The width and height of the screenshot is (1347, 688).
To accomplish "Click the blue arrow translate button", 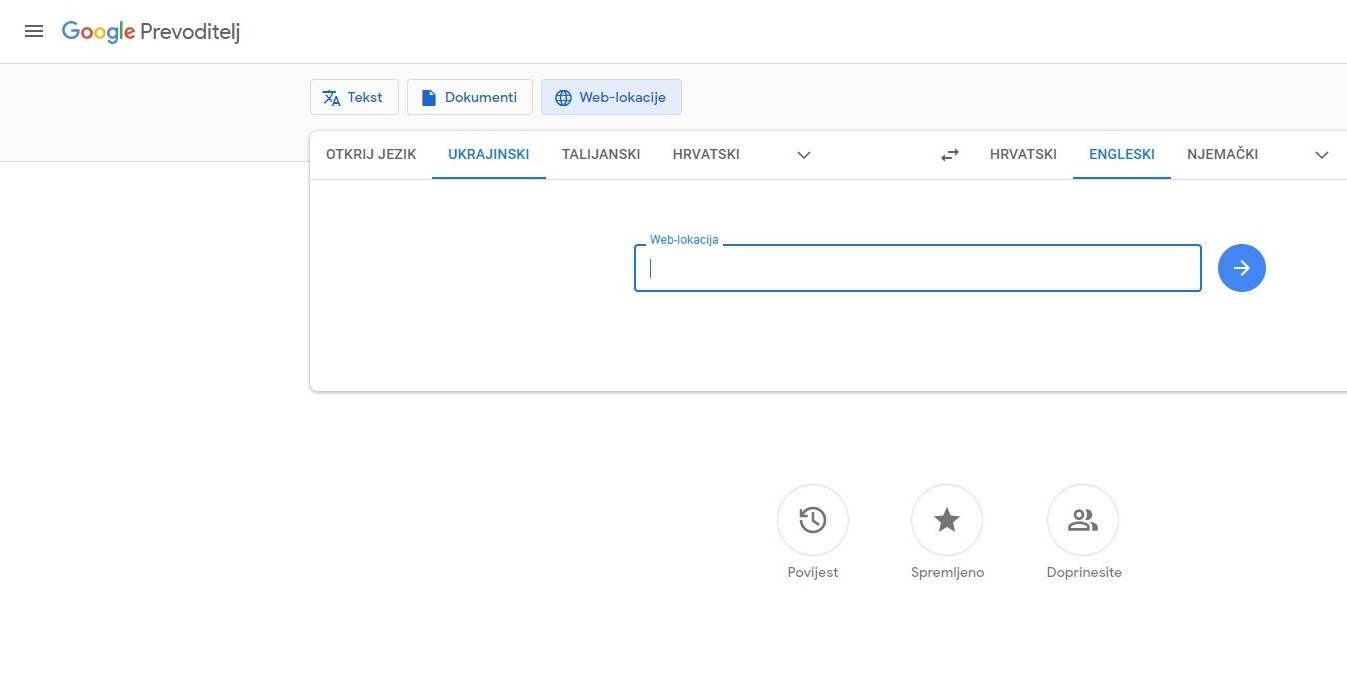I will coord(1242,268).
